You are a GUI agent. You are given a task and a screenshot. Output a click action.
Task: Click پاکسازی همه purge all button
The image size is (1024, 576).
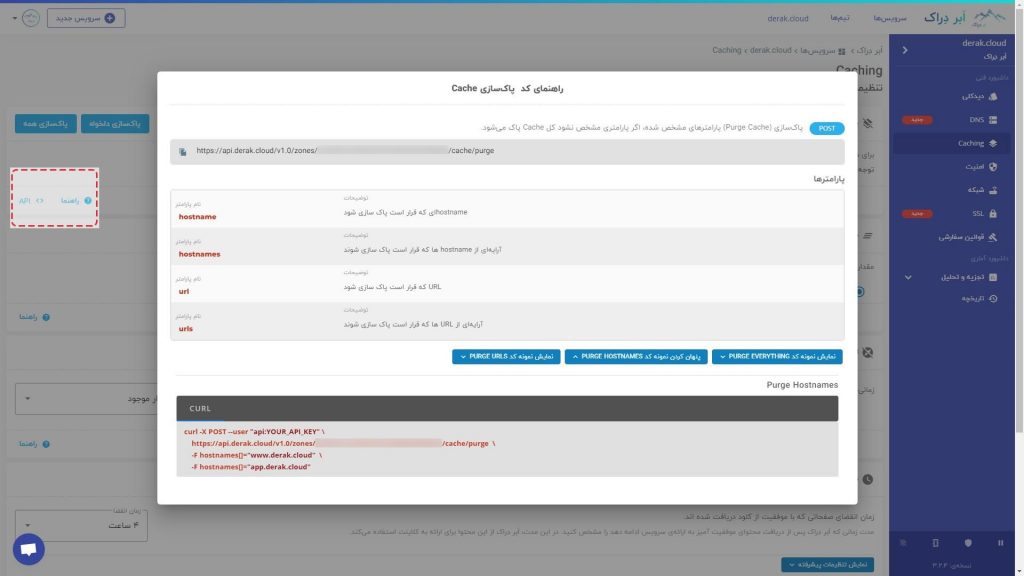(46, 123)
